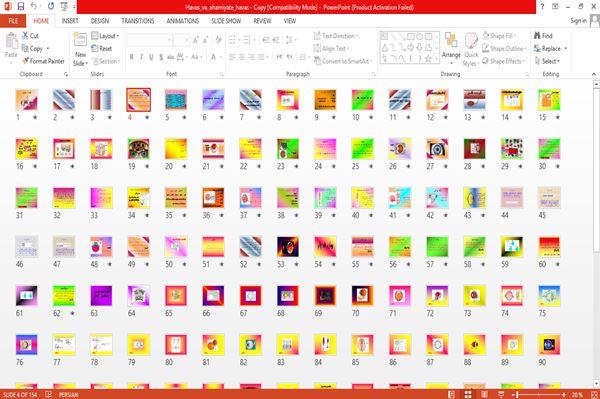The width and height of the screenshot is (600, 399).
Task: Toggle Slide Sorter view in status bar
Action: 468,394
